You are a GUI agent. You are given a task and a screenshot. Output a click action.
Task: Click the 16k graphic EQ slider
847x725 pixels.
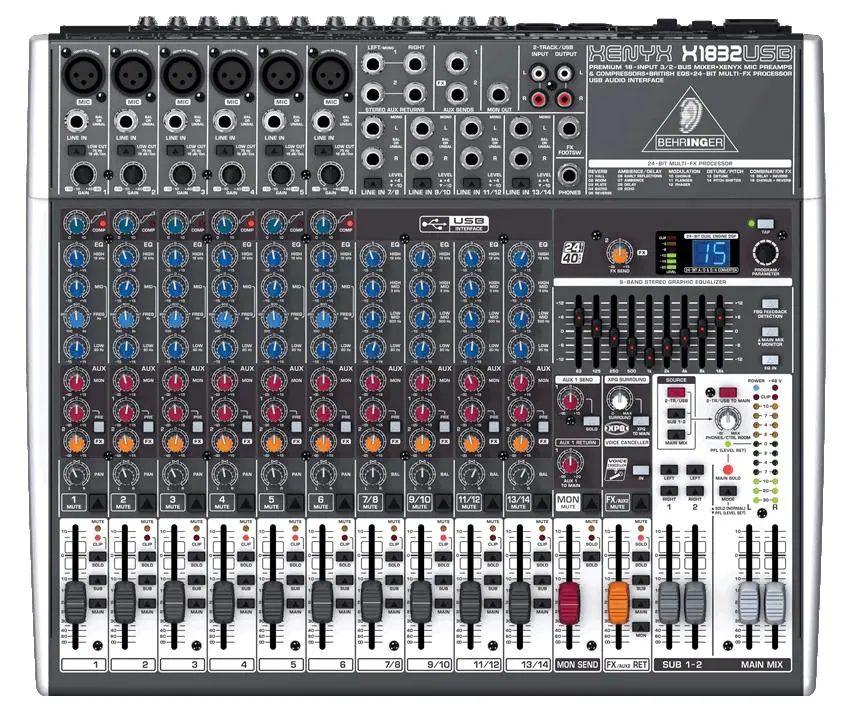tap(720, 316)
